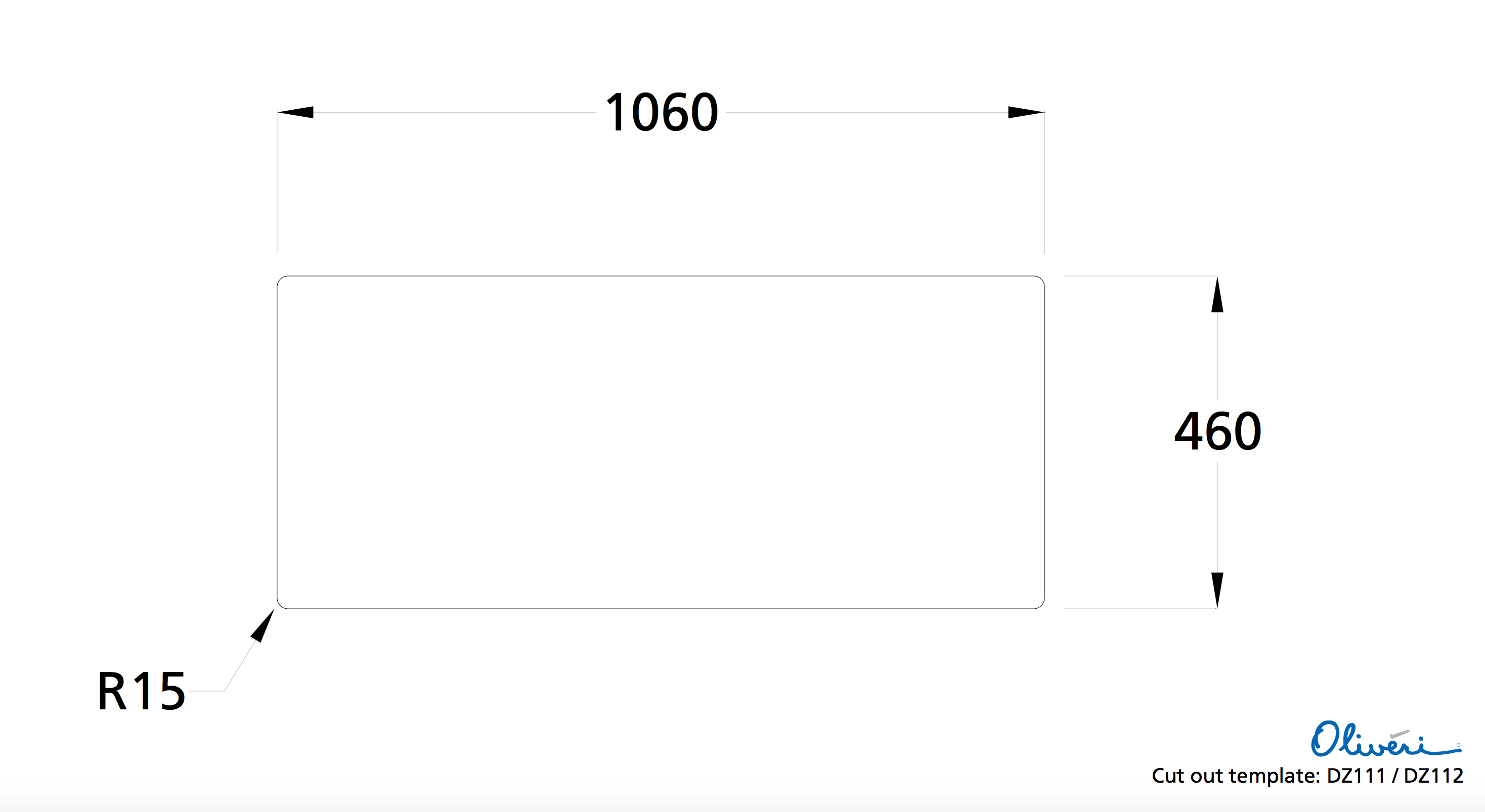Click the bottom-right rounded corner of the rectangle
This screenshot has height=812, width=1485.
[1041, 605]
